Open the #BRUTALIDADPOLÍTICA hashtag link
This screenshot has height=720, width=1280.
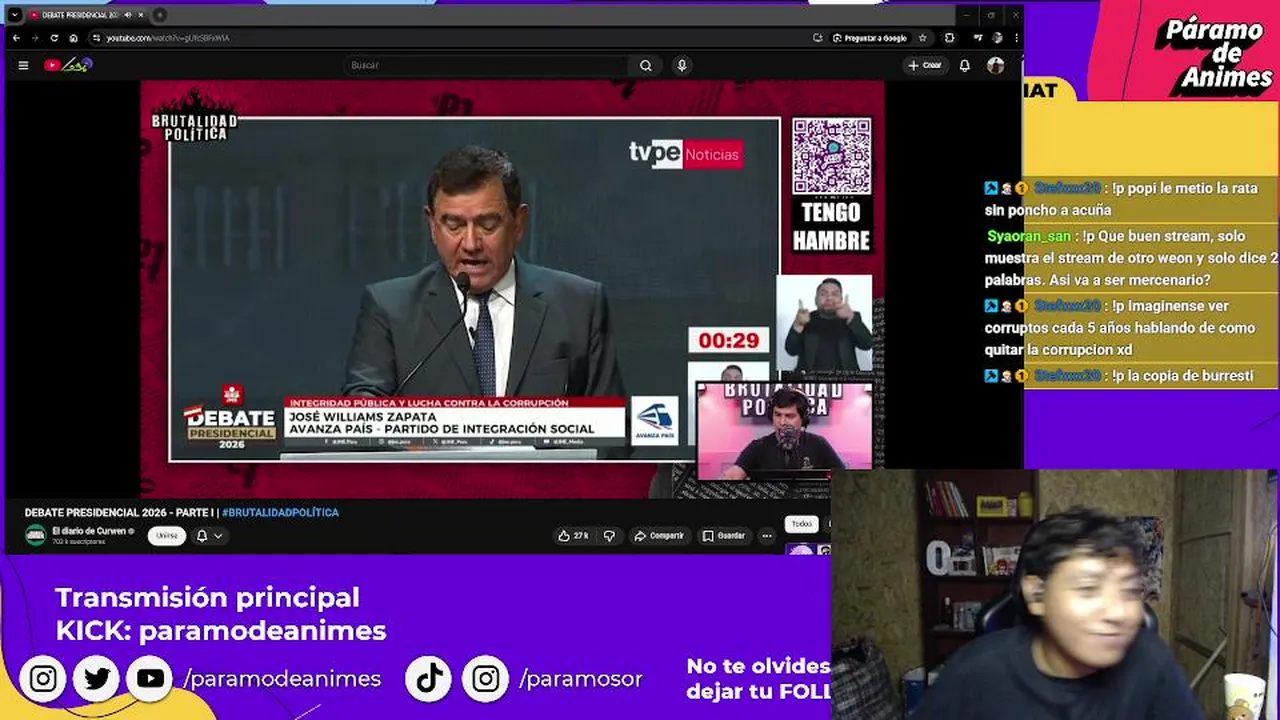[280, 513]
